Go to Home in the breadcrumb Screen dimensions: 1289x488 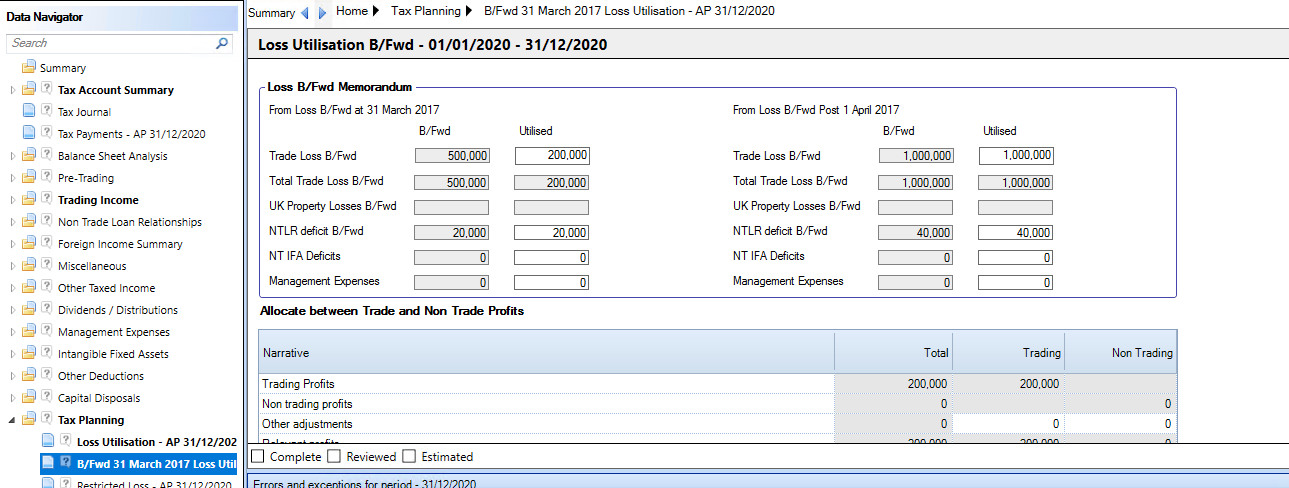[352, 11]
